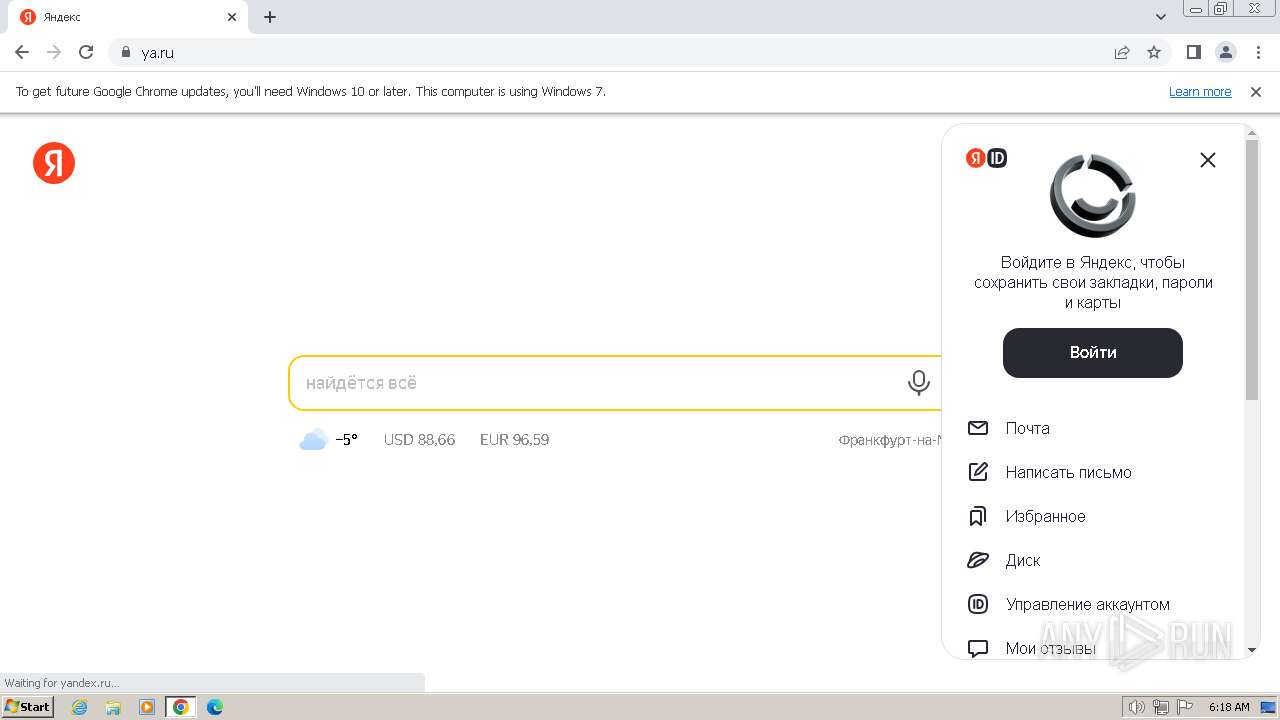Open a new tab with plus button
Screen dimensions: 1280x720
tap(270, 17)
